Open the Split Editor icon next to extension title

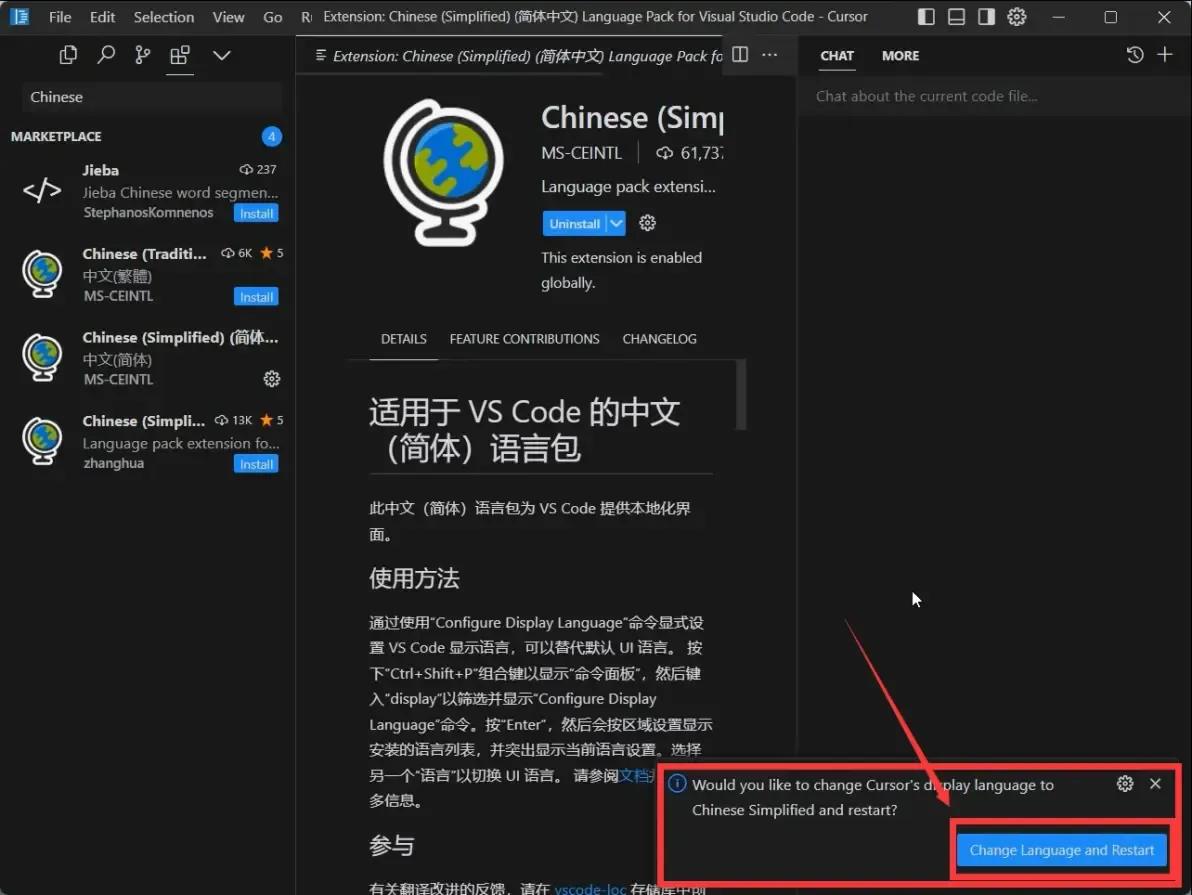tap(739, 55)
